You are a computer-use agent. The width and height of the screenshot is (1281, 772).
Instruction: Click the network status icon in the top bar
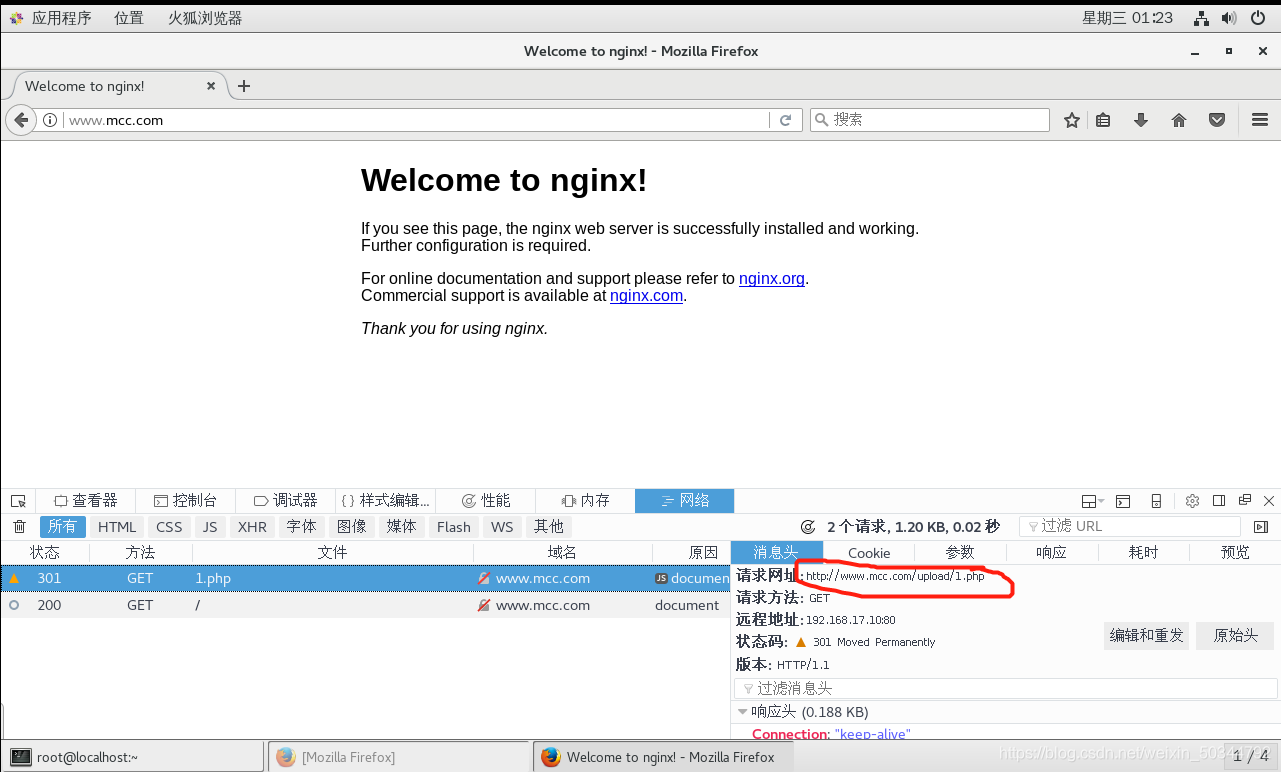(x=1201, y=18)
